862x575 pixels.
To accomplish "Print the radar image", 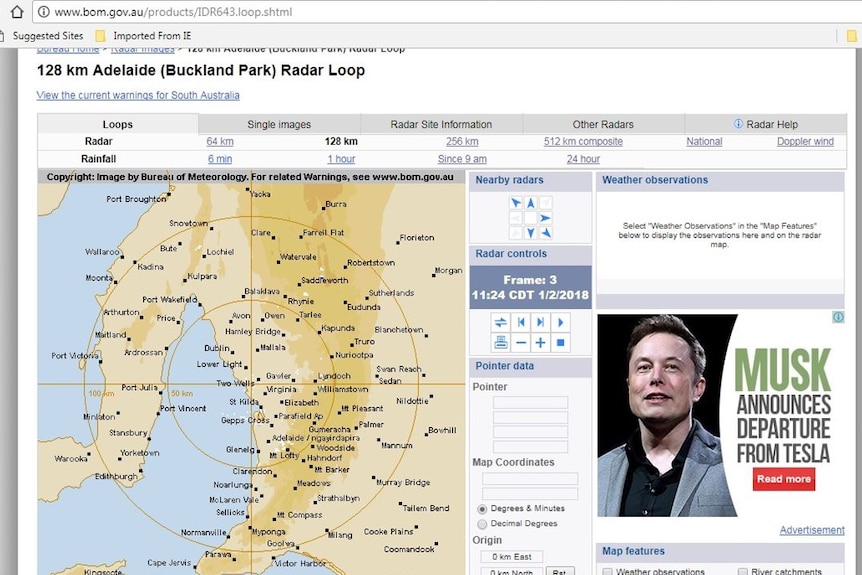I will [501, 342].
